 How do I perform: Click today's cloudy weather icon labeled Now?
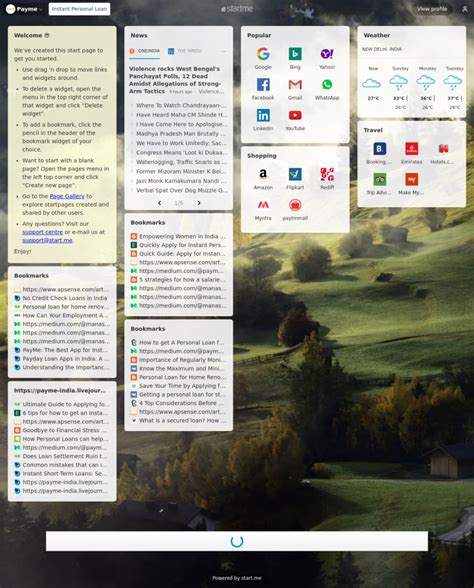pyautogui.click(x=372, y=83)
